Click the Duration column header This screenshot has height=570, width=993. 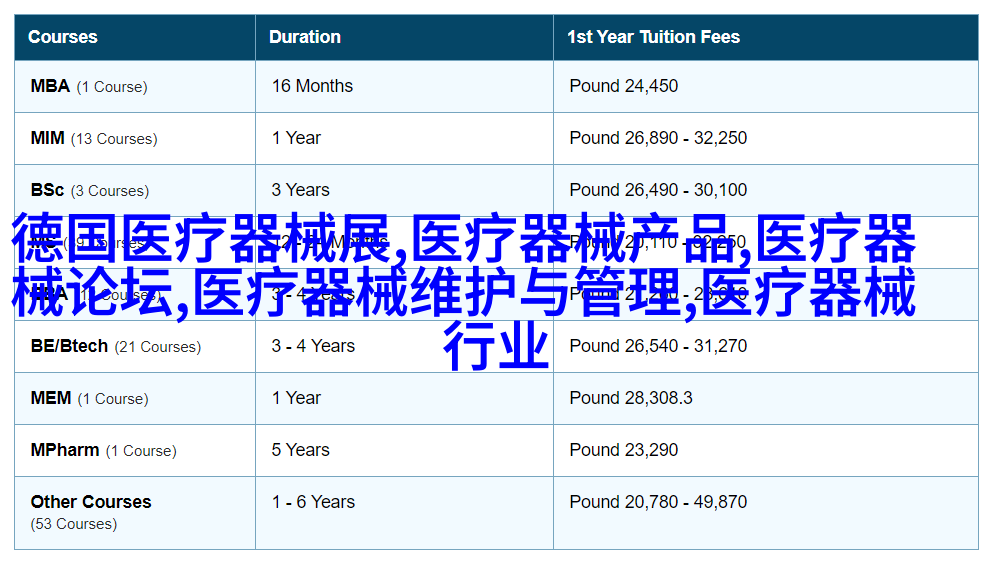click(x=305, y=37)
